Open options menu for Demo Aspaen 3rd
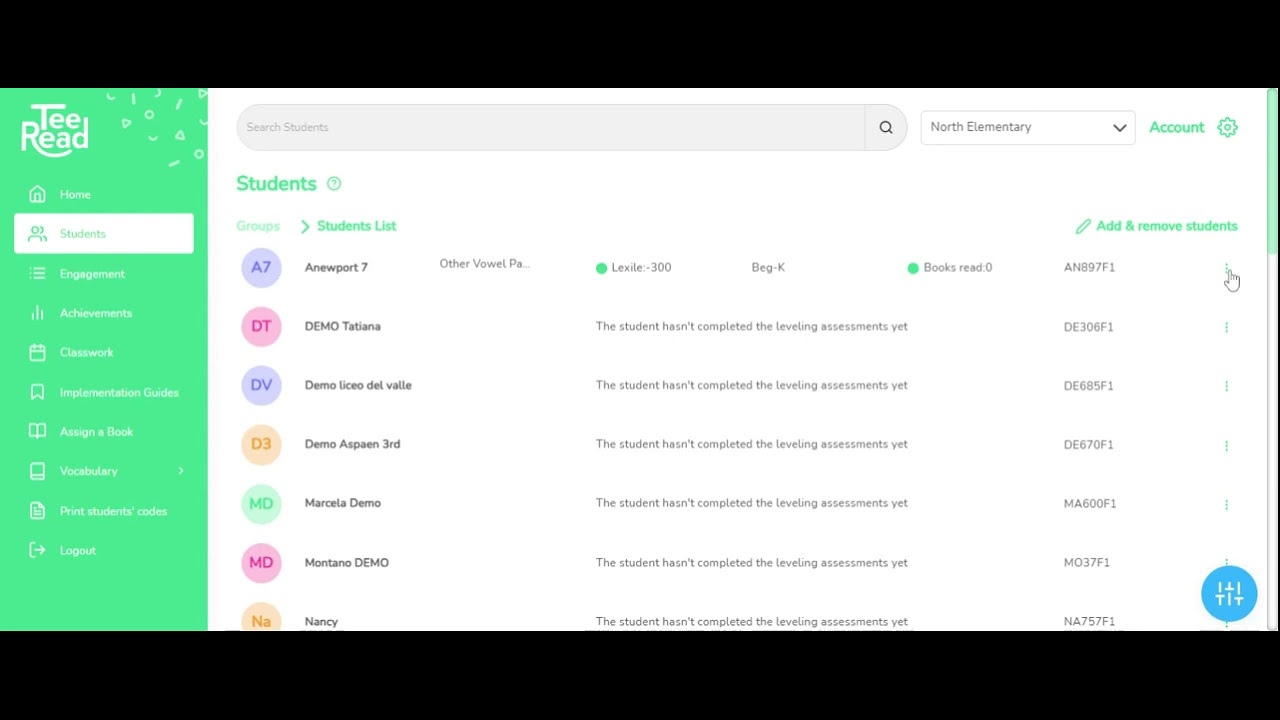 [1226, 445]
